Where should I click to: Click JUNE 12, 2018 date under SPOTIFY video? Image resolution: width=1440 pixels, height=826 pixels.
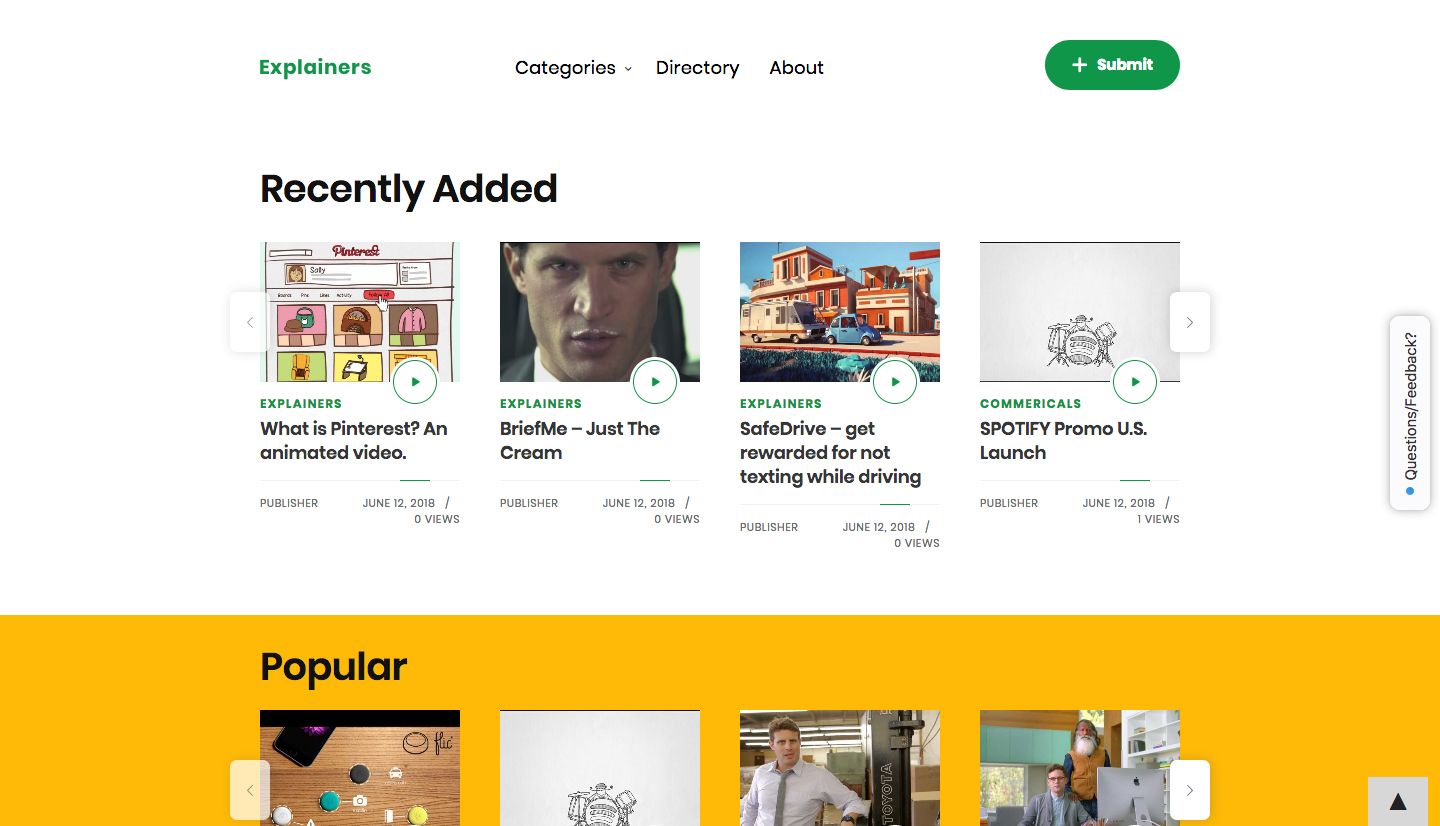pos(1119,503)
